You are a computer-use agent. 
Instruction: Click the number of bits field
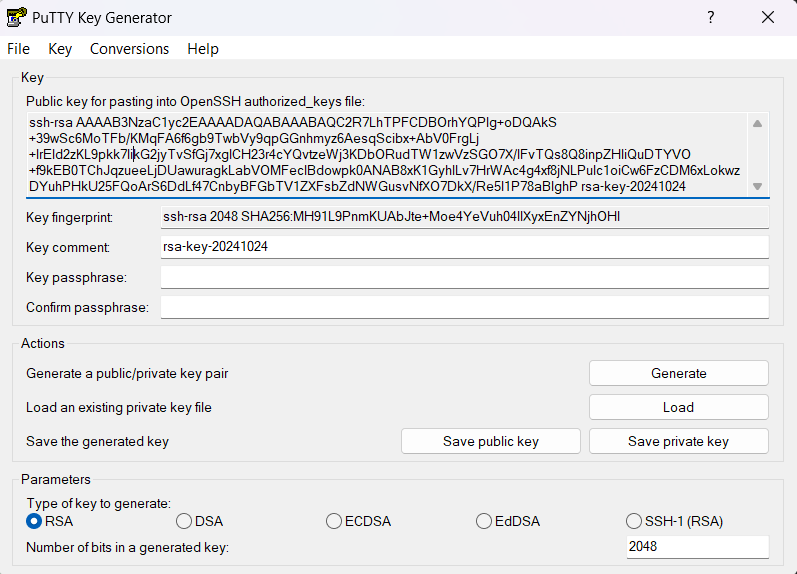[697, 547]
